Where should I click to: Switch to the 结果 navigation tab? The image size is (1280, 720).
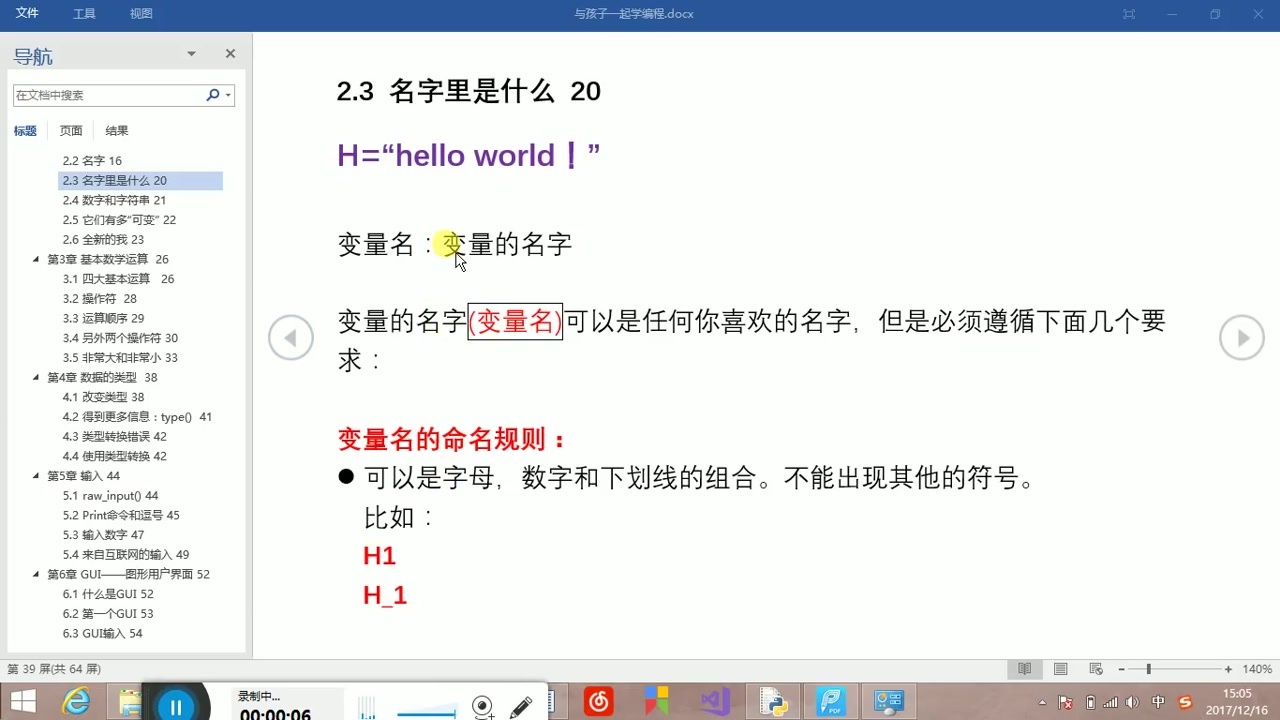pyautogui.click(x=117, y=131)
